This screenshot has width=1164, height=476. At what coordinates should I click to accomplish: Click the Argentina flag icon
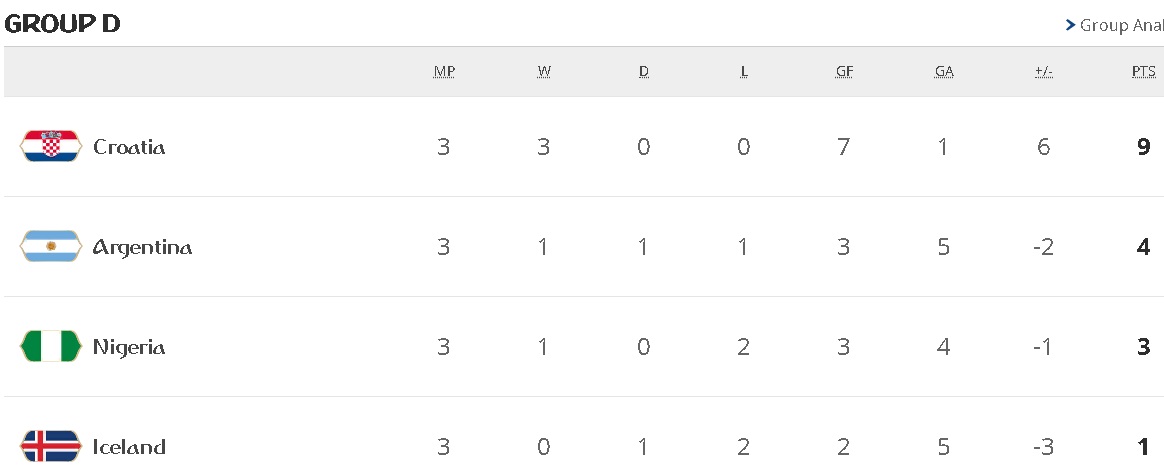pos(50,247)
